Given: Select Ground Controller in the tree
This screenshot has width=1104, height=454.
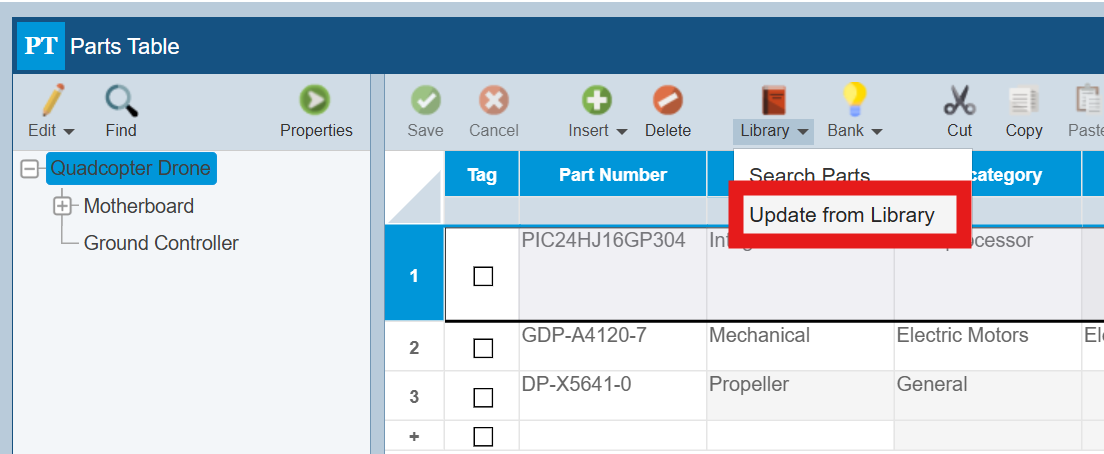Looking at the screenshot, I should pyautogui.click(x=161, y=243).
